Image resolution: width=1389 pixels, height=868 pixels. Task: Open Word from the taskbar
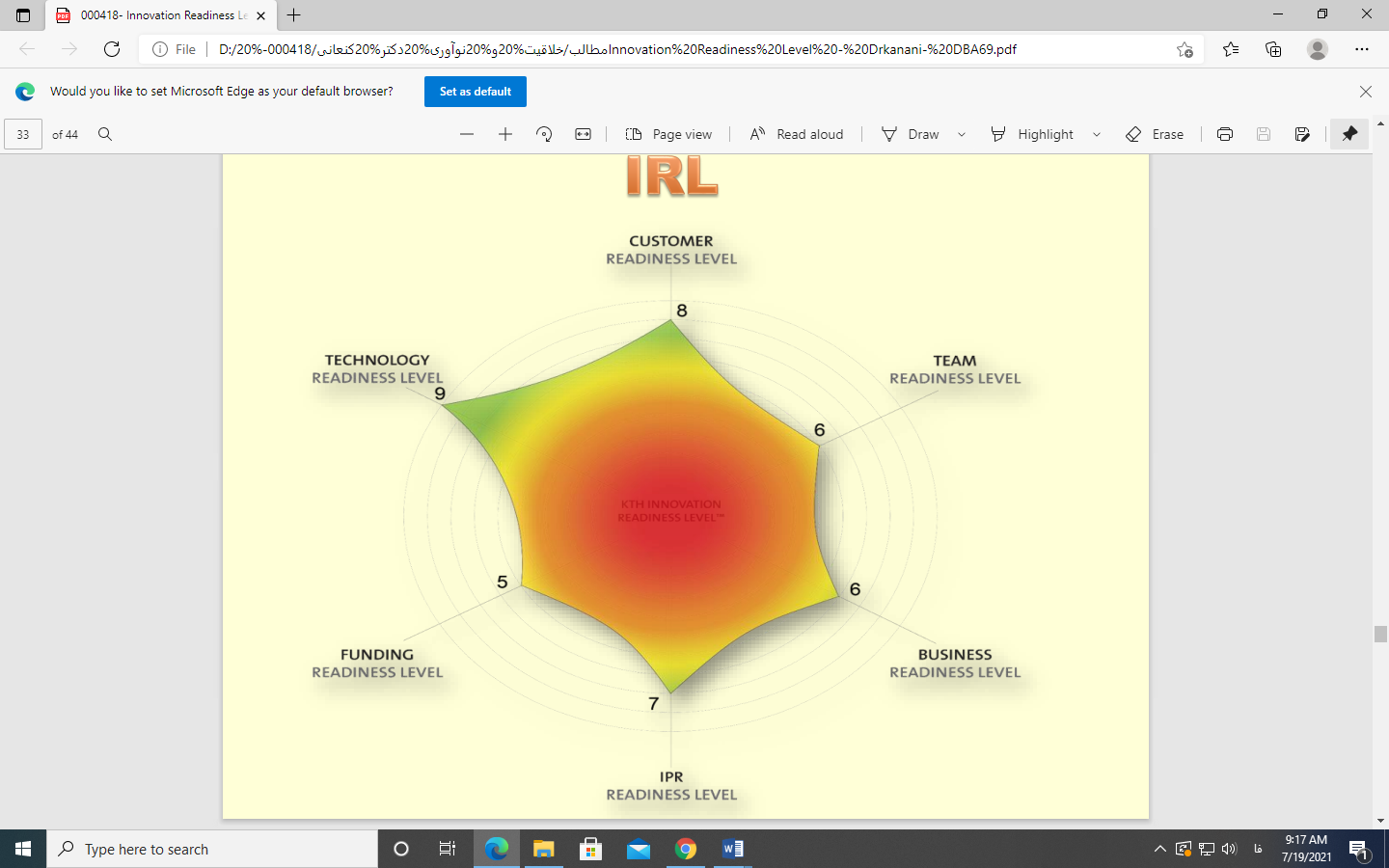click(x=732, y=849)
